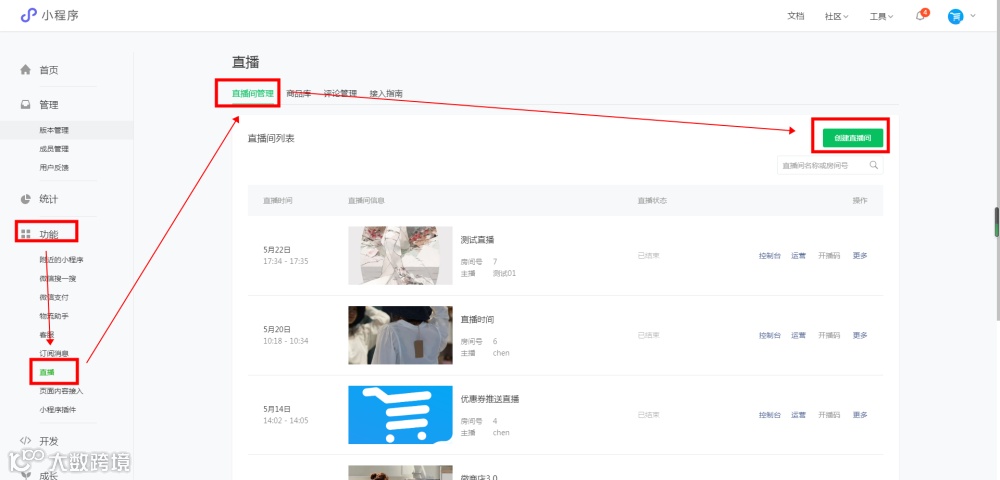Switch to the 商品库 tab
The width and height of the screenshot is (1000, 480).
[298, 94]
